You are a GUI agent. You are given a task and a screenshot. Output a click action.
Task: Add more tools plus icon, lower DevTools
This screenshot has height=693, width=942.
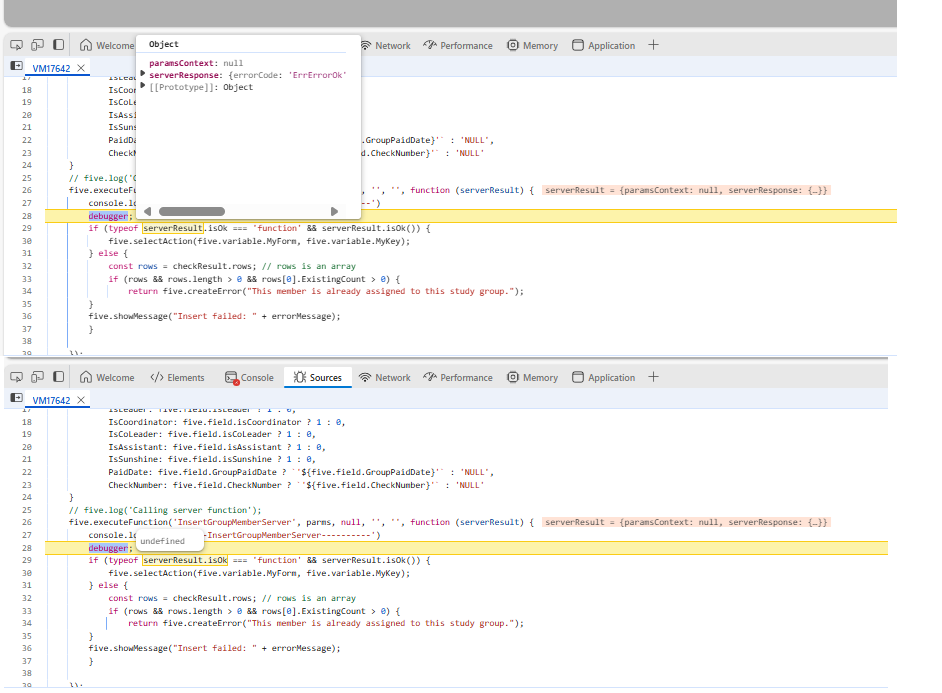tap(653, 377)
